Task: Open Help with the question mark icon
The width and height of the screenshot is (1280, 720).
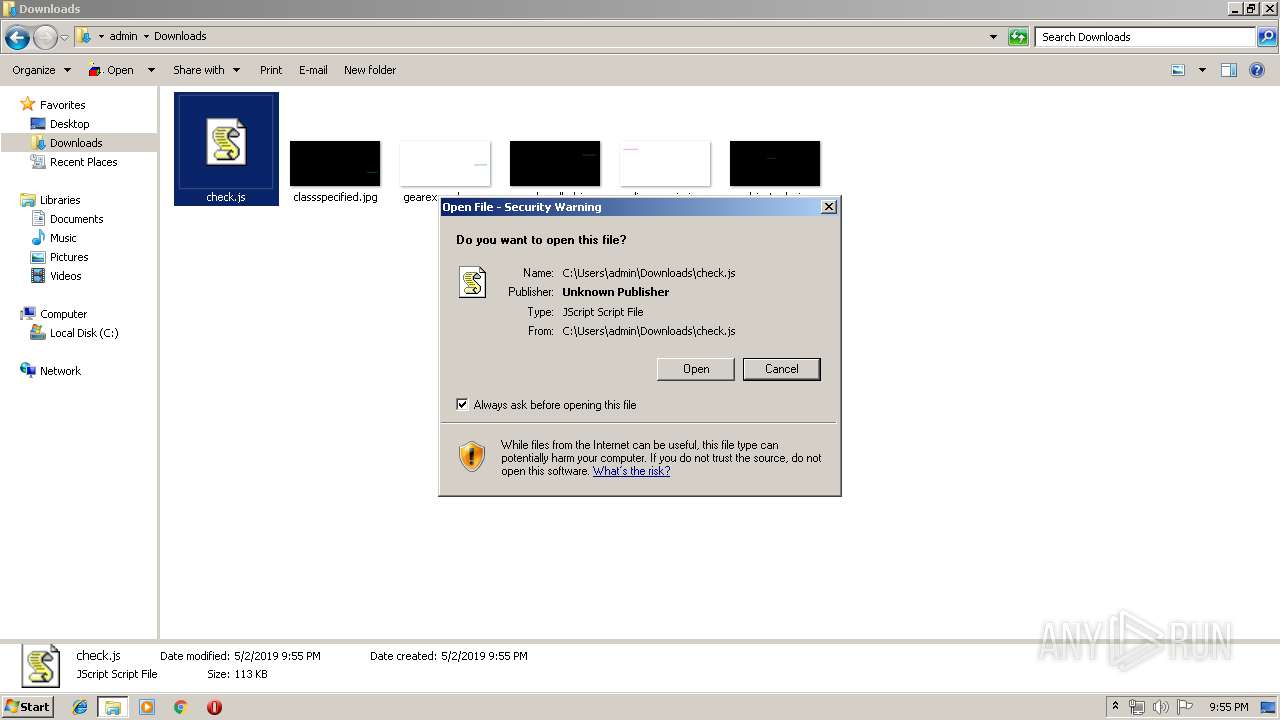Action: tap(1257, 70)
